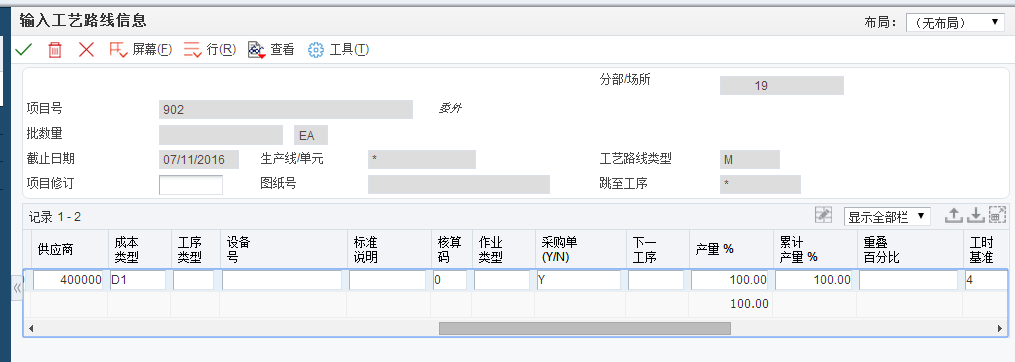
Task: Click the 成本类型 cell showing D1
Action: [x=137, y=280]
